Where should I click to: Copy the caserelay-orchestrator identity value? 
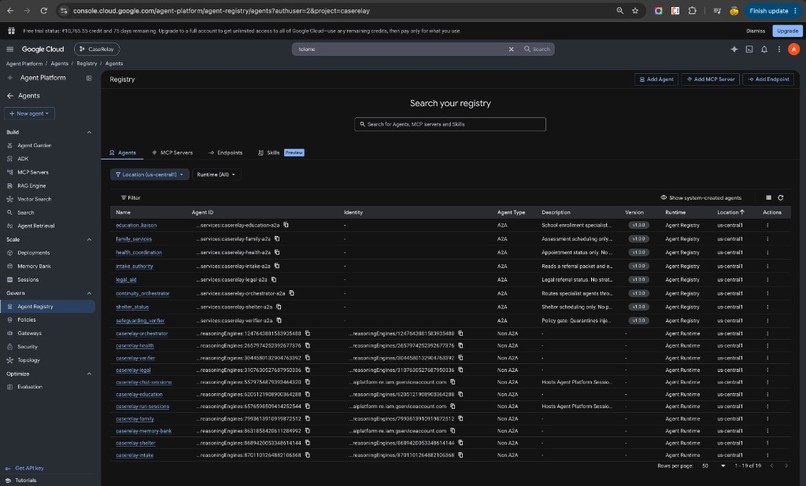(x=461, y=333)
